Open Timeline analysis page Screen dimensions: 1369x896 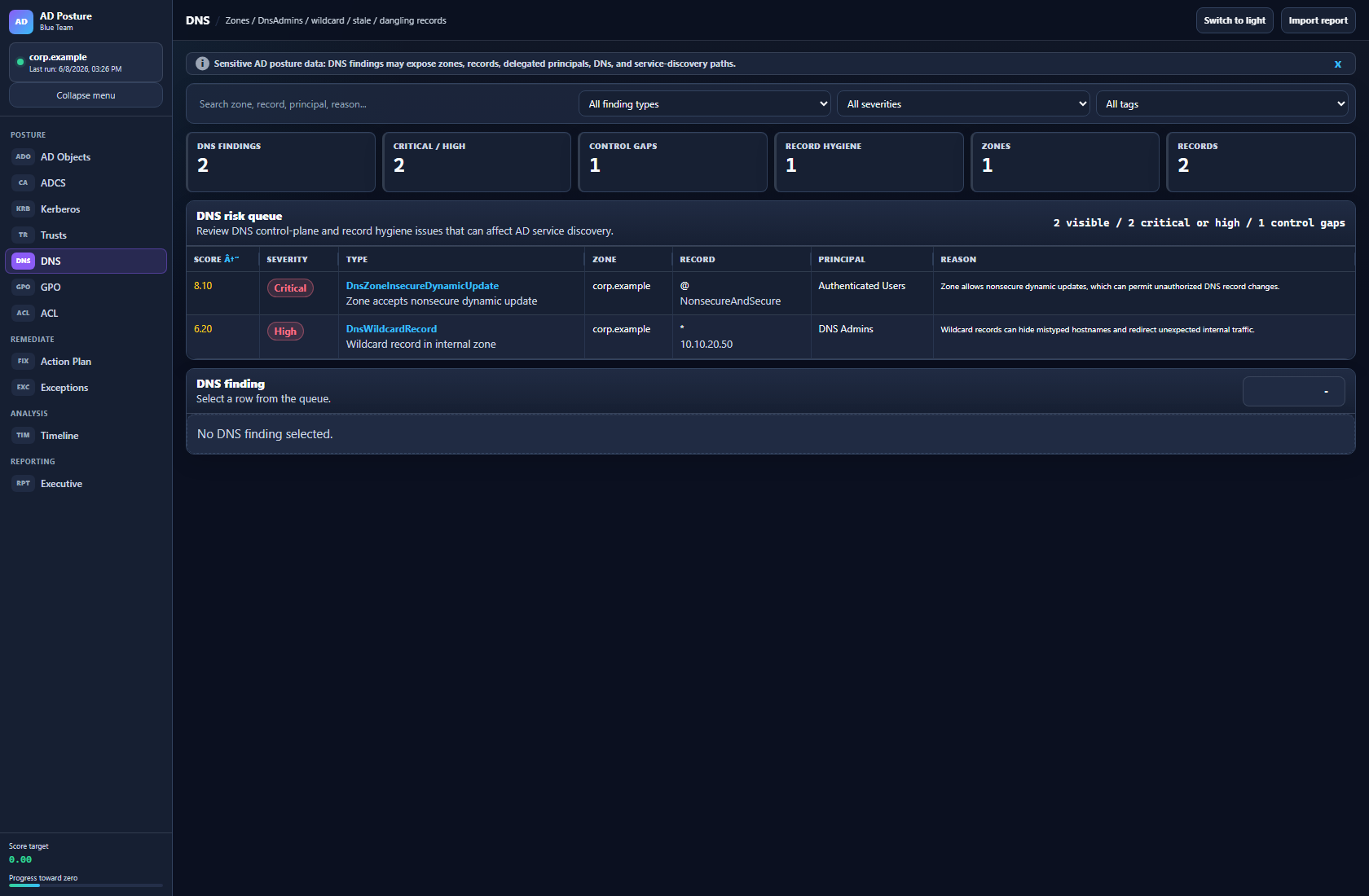coord(86,436)
